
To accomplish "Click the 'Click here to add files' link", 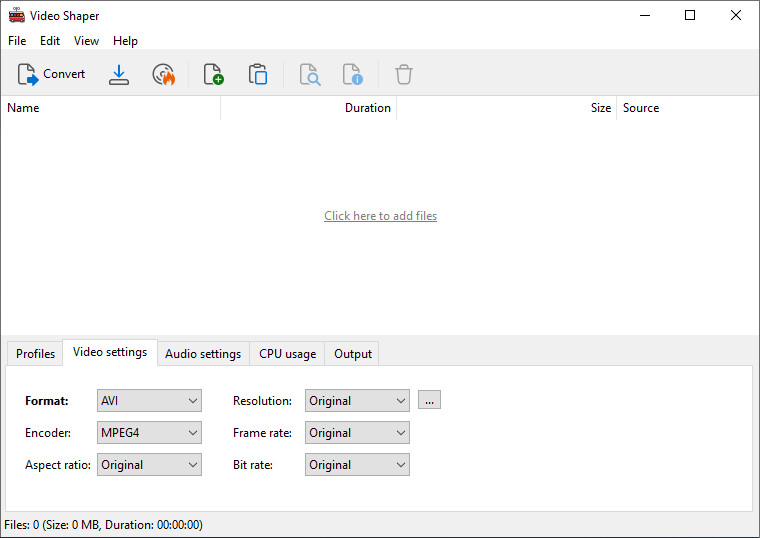I will pos(380,216).
